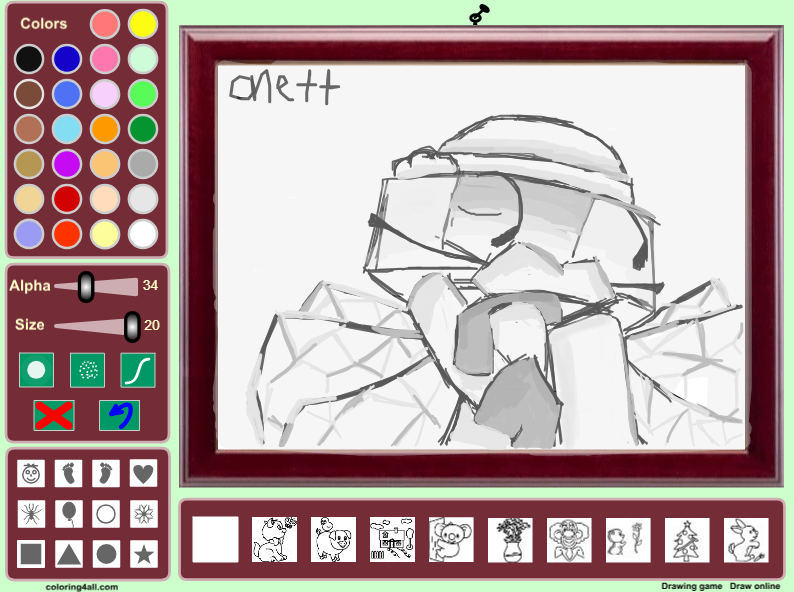Load the rabbit coloring page thumbnail
794x592 pixels.
click(x=746, y=539)
